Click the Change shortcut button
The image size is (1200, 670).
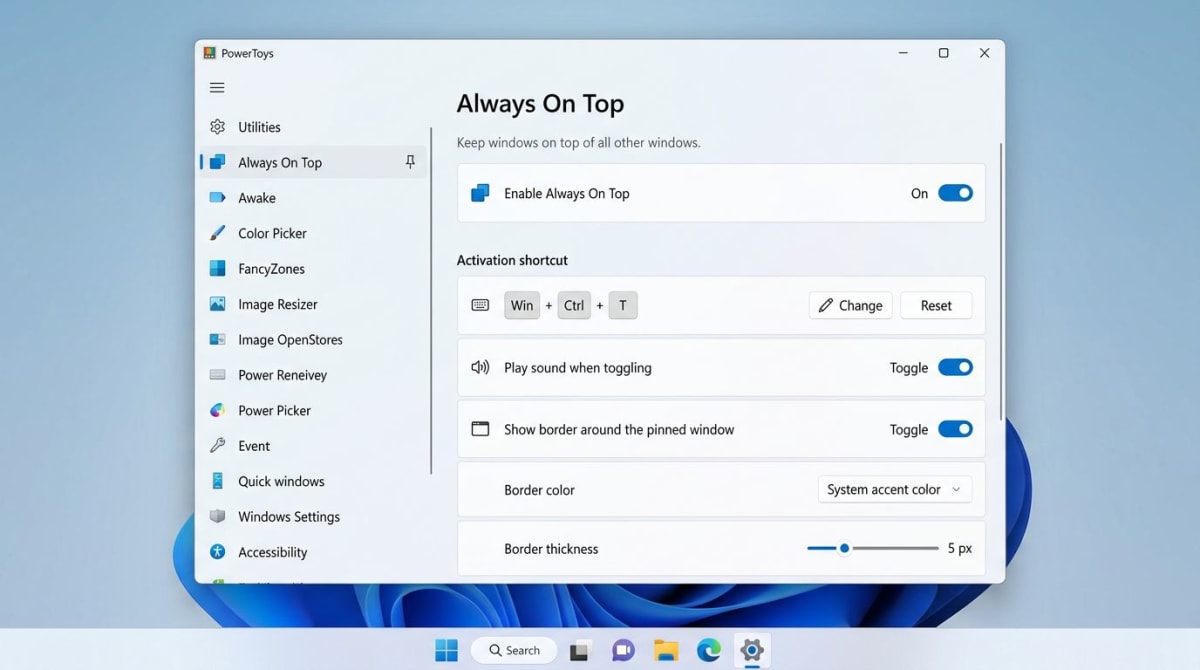(x=851, y=305)
